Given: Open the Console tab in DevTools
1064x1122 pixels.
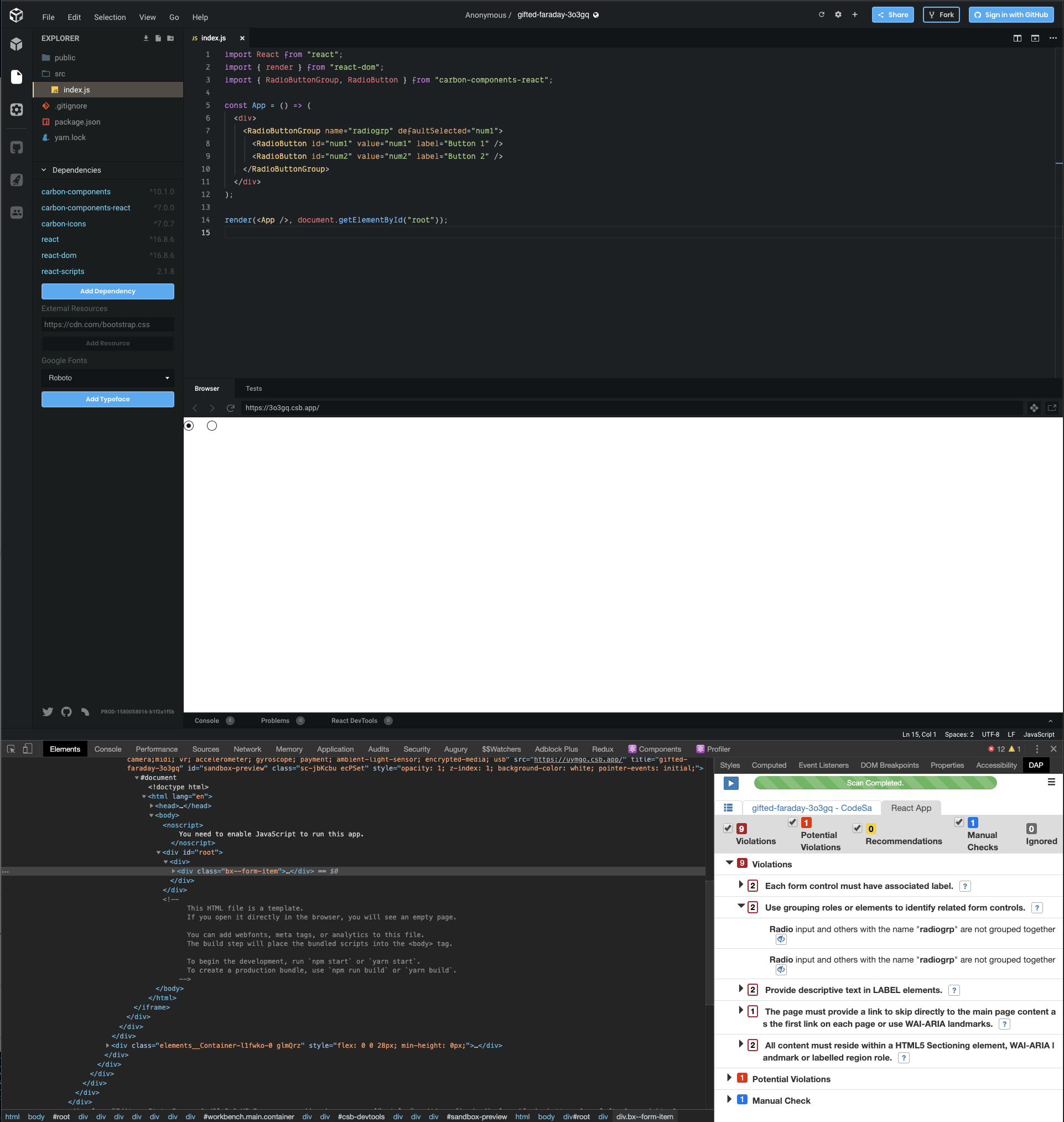Looking at the screenshot, I should coord(107,748).
